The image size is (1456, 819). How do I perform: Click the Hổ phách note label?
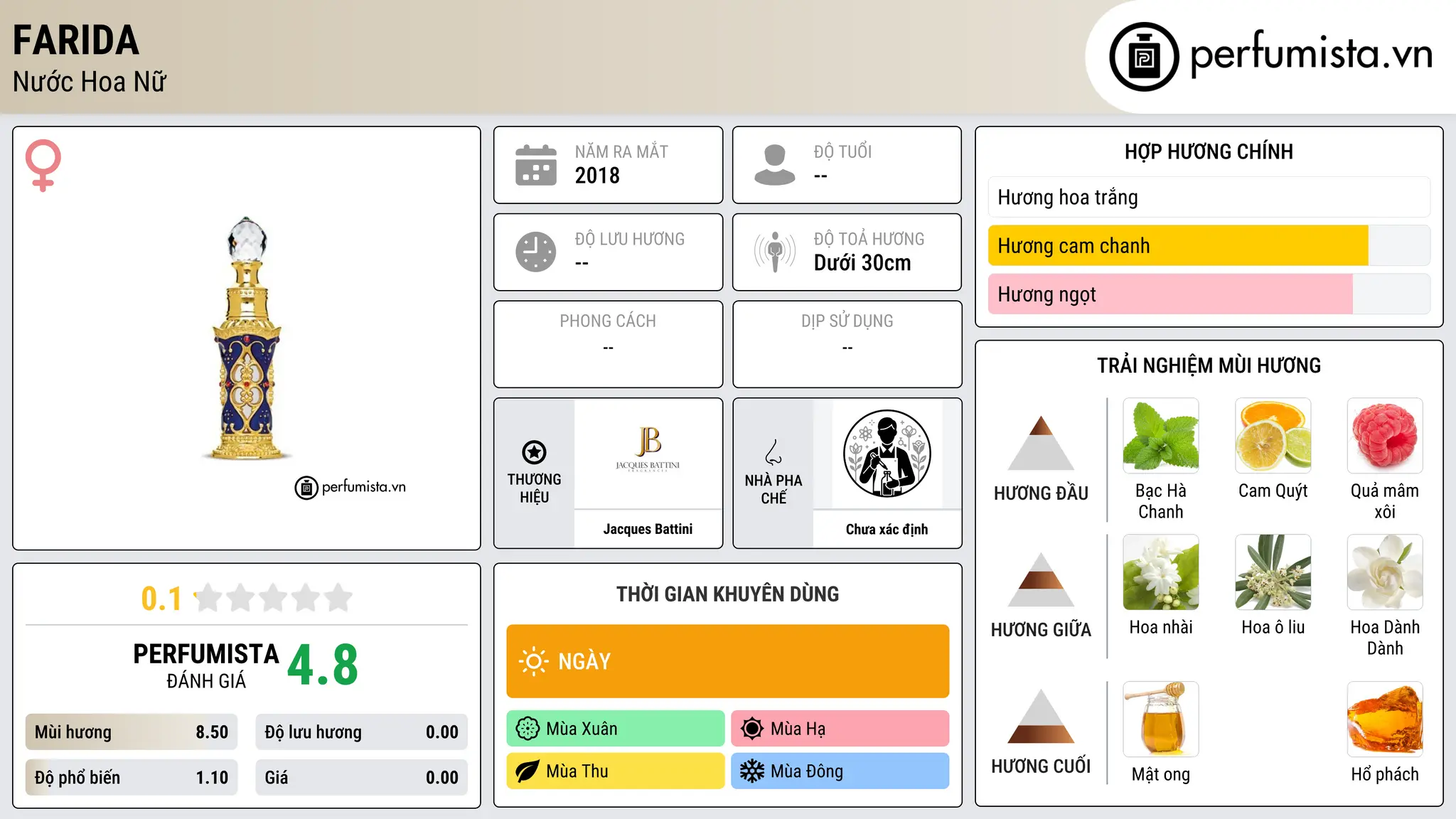coord(1385,775)
